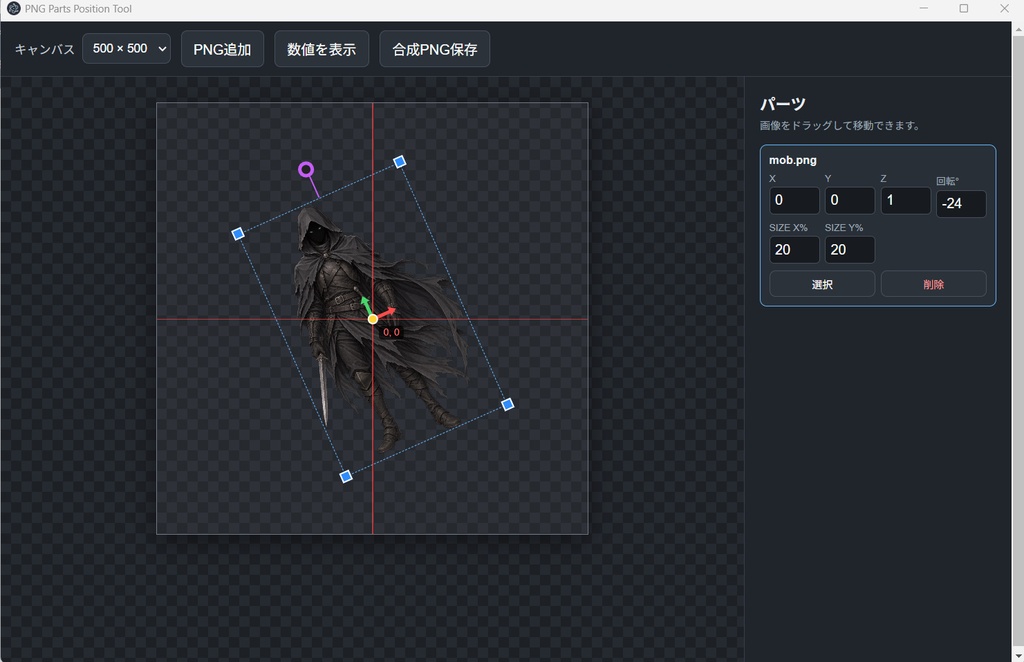Click the 数値を表示 button

click(321, 49)
